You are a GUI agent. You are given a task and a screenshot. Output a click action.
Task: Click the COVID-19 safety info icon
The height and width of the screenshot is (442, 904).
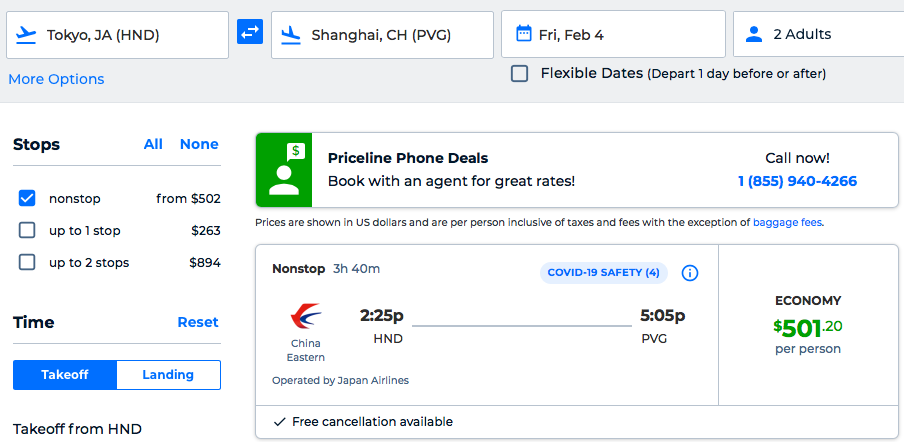pyautogui.click(x=690, y=273)
